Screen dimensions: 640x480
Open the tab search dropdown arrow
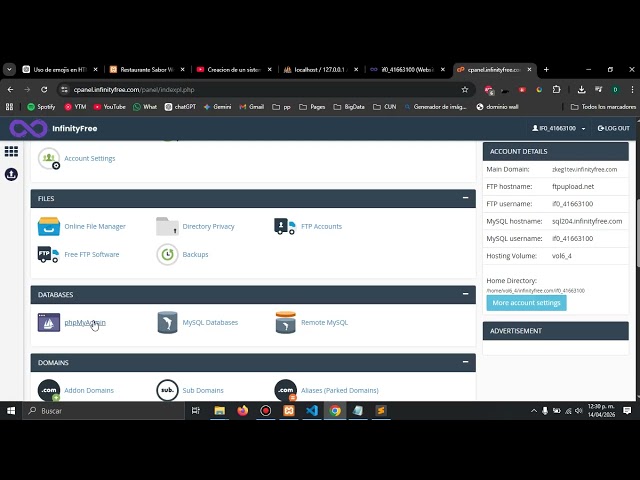[x=9, y=70]
